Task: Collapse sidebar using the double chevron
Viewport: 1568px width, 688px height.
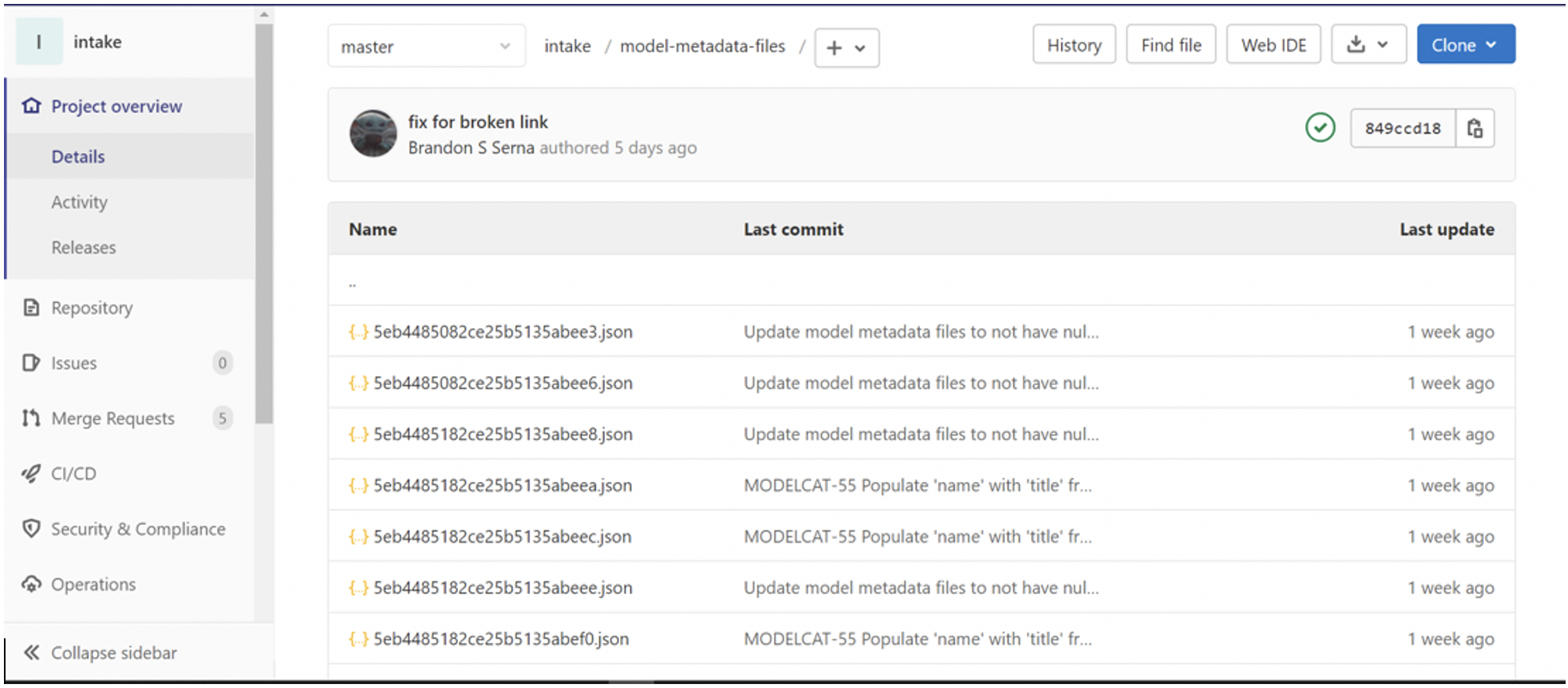Action: click(x=32, y=652)
